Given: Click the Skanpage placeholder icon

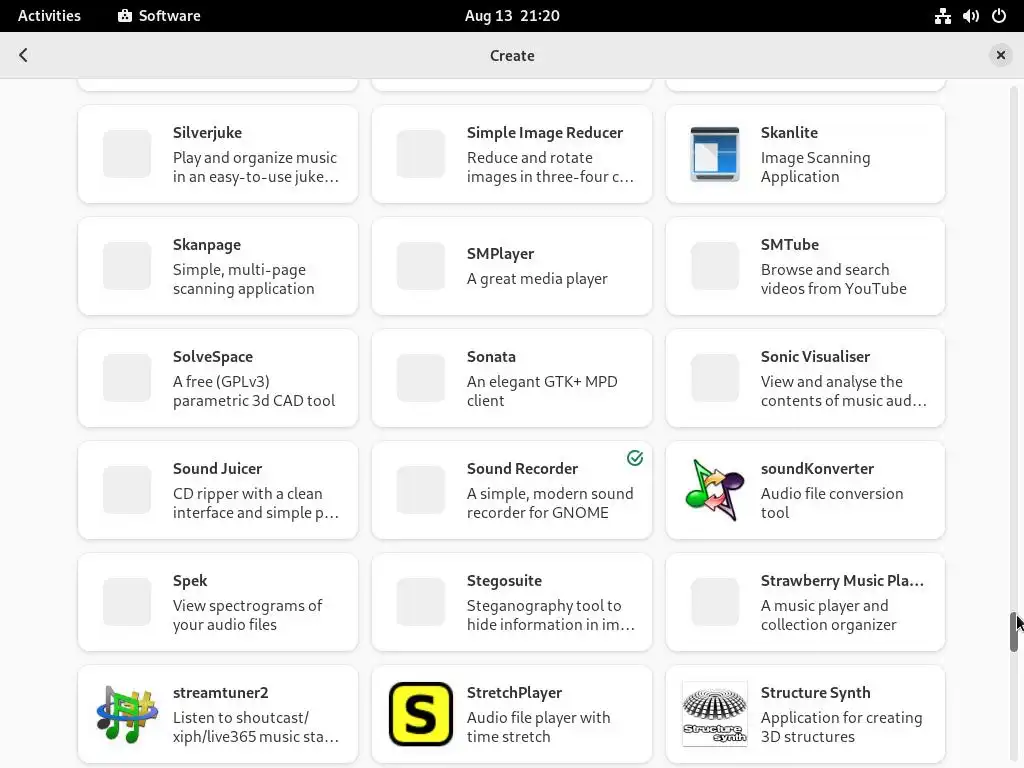Looking at the screenshot, I should point(127,266).
